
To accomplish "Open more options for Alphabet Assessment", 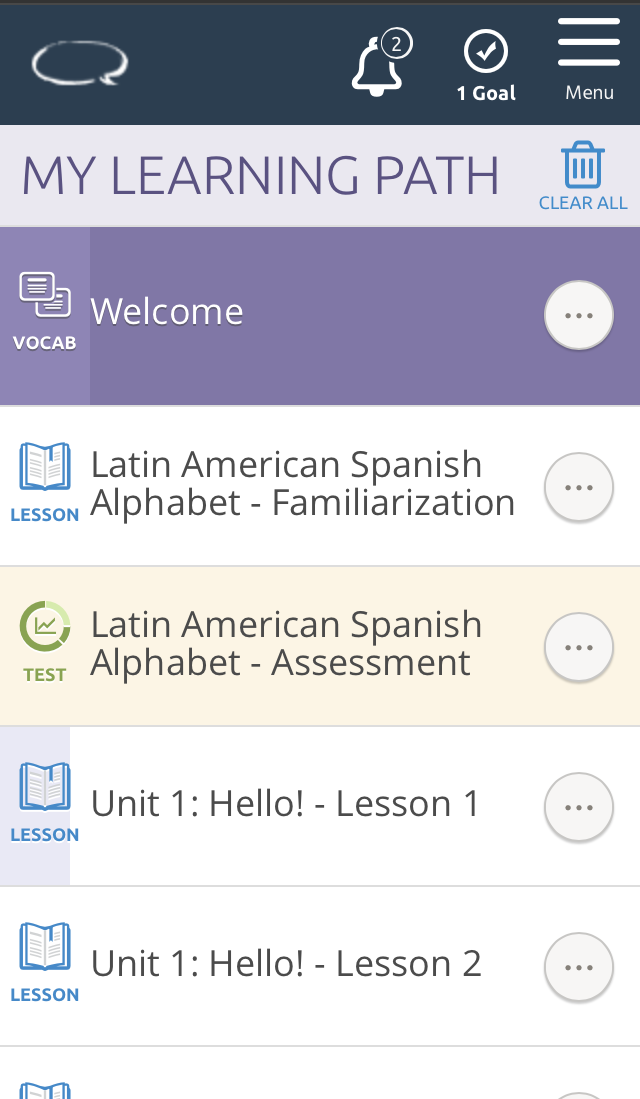I will [578, 647].
